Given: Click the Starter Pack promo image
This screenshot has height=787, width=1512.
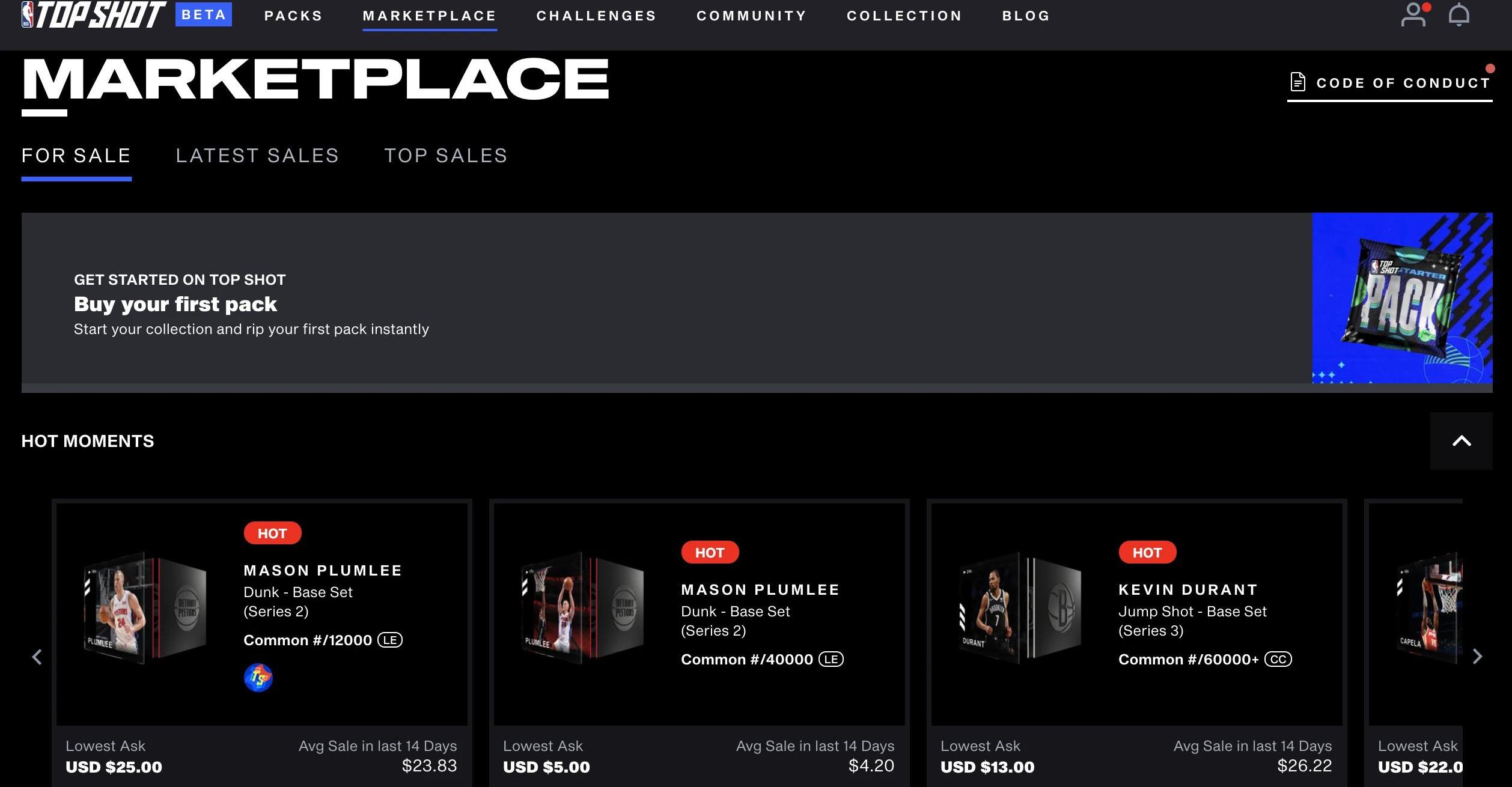Looking at the screenshot, I should pyautogui.click(x=1402, y=298).
